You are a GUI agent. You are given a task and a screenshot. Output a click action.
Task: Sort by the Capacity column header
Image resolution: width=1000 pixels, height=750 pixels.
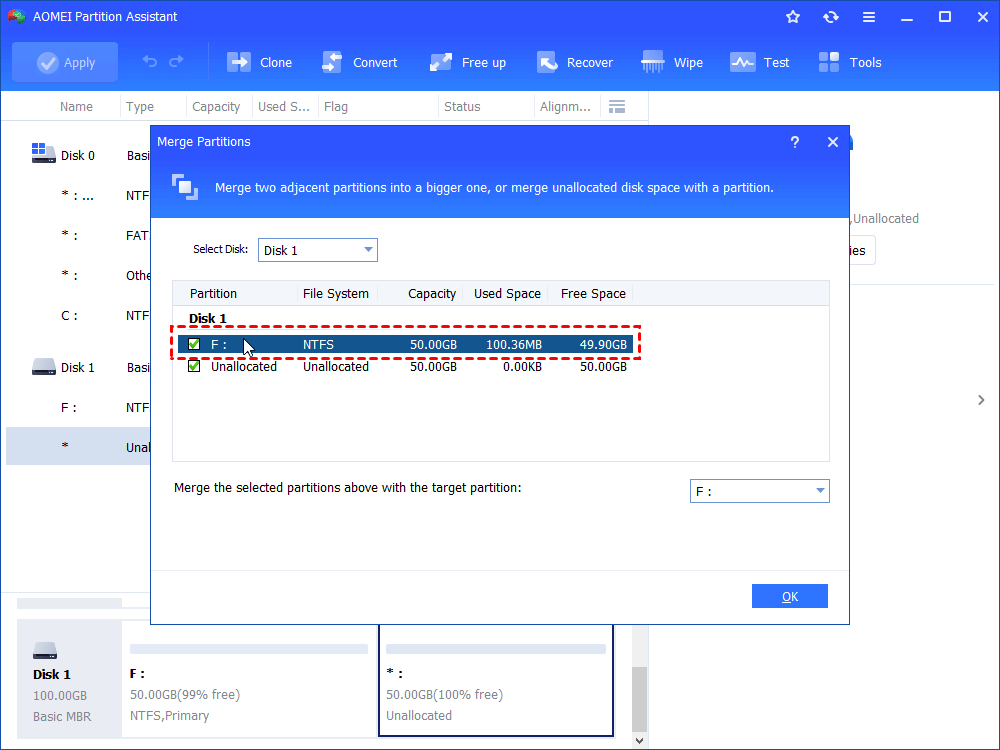(432, 294)
